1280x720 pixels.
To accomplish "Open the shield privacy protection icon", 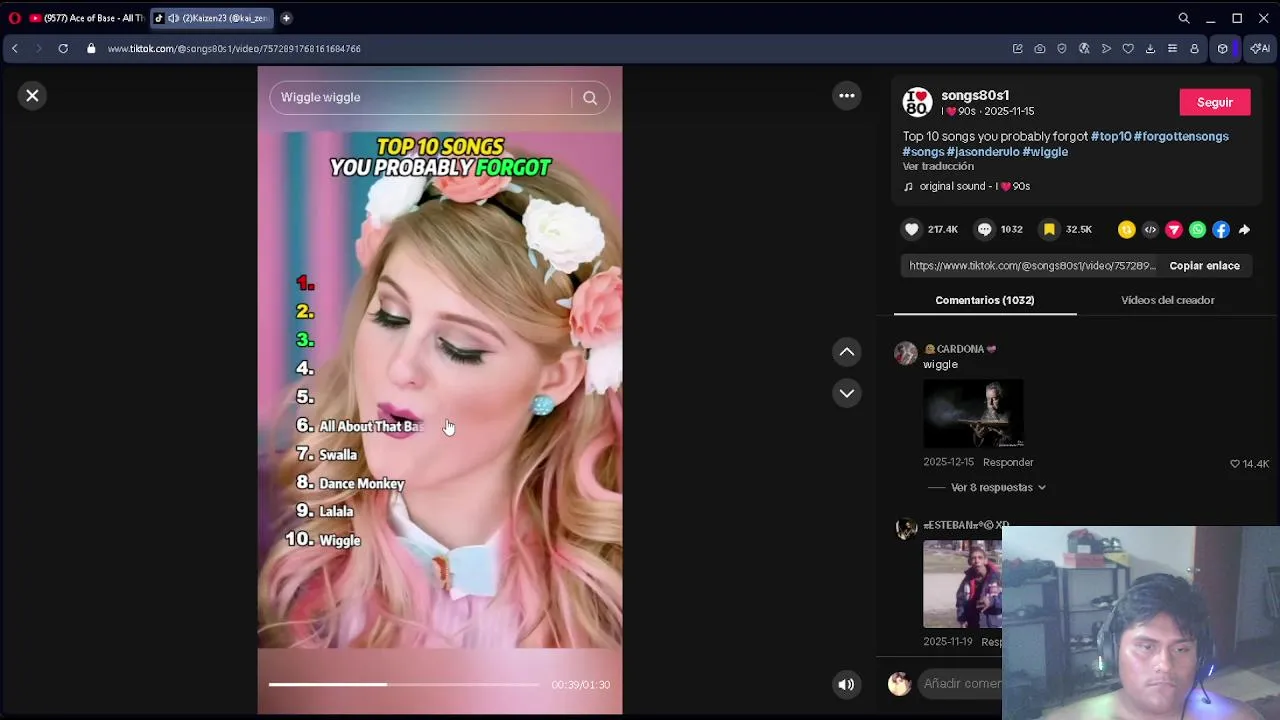I will coord(1062,48).
